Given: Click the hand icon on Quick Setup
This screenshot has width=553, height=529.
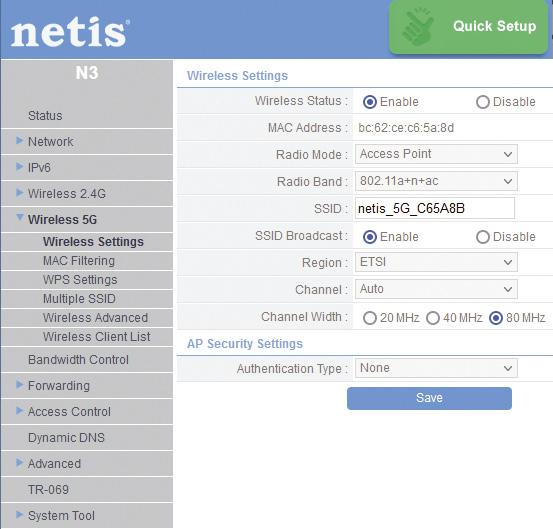Looking at the screenshot, I should click(x=418, y=28).
